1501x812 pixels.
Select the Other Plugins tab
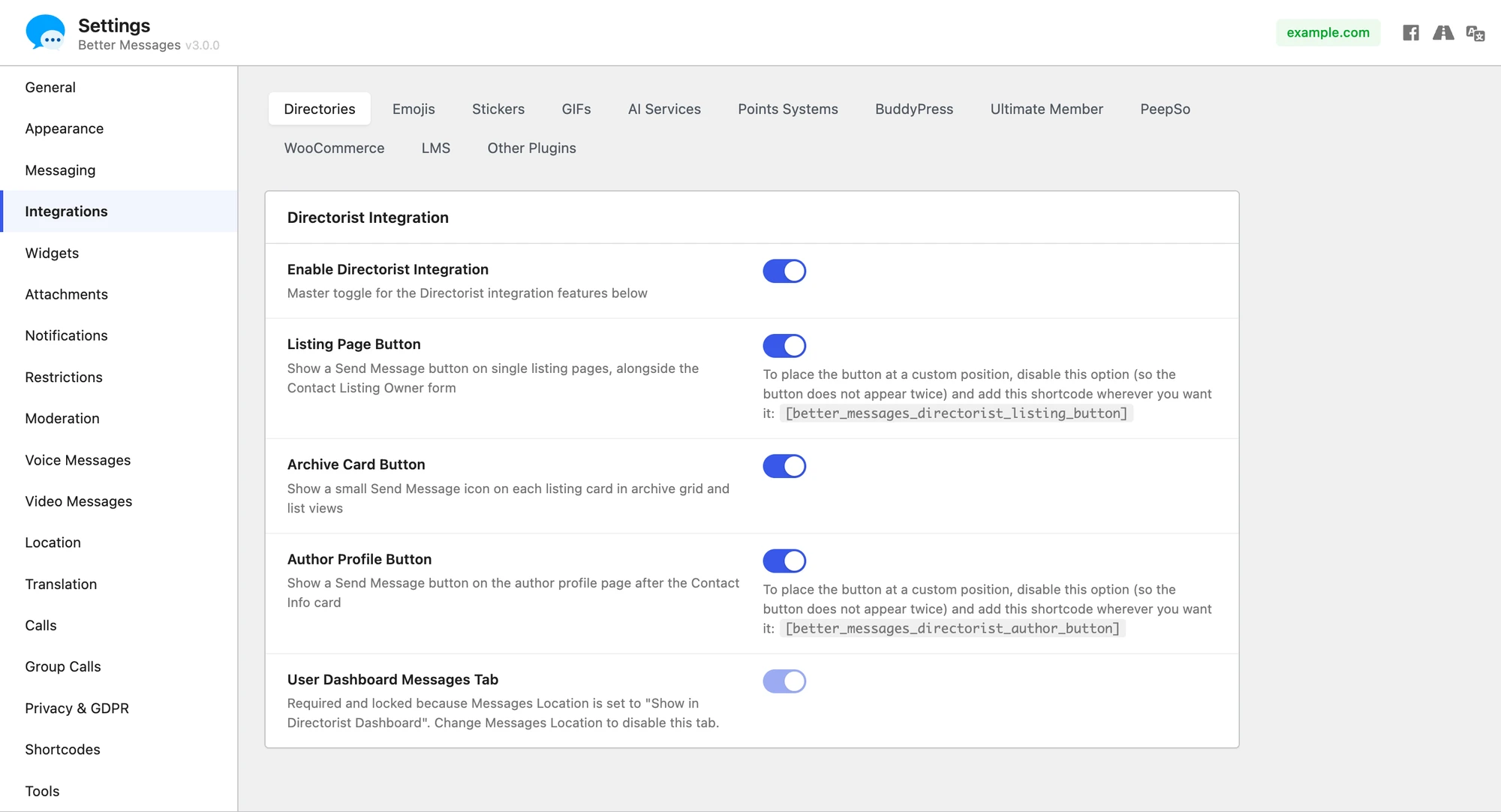coord(532,148)
